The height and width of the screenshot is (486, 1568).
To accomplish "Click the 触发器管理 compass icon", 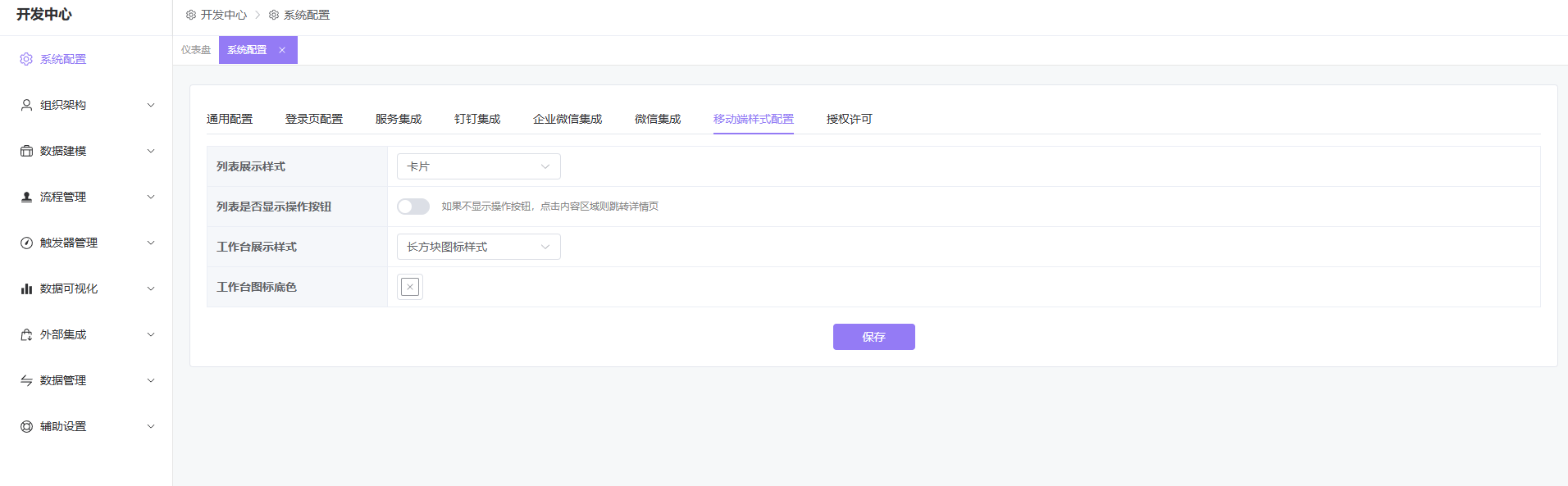I will 26,243.
